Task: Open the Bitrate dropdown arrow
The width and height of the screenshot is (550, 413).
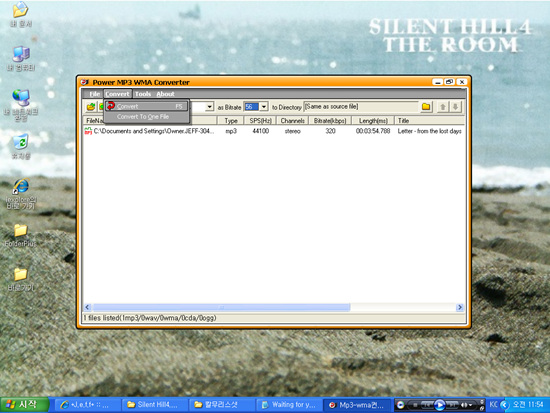Action: tap(264, 107)
